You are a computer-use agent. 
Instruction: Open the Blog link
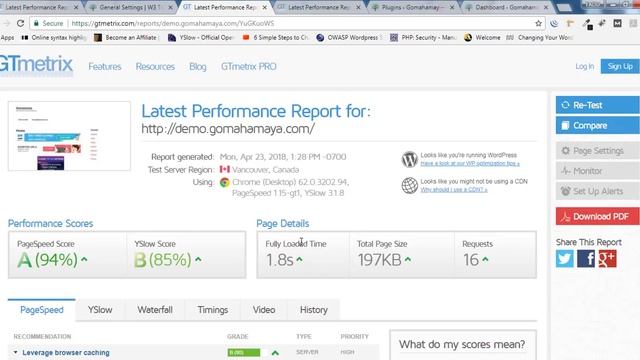coord(198,67)
